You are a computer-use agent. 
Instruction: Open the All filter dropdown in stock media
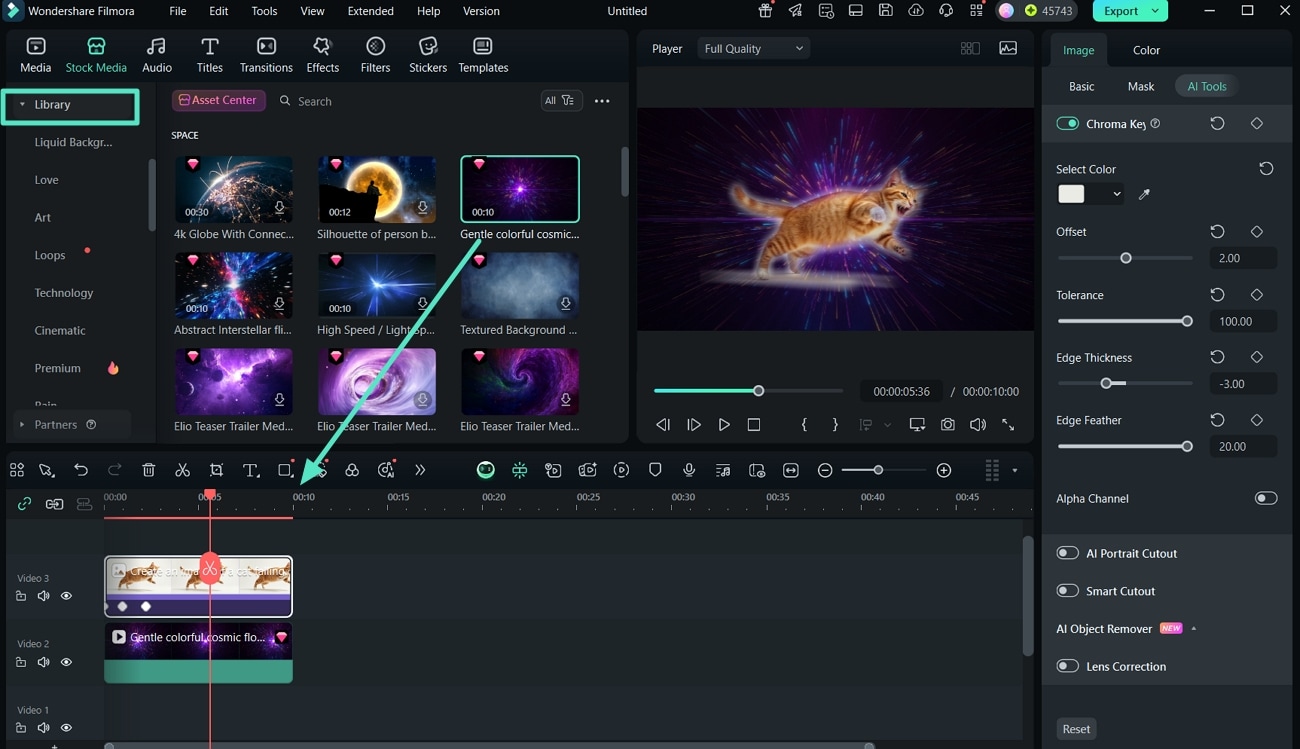(x=560, y=101)
